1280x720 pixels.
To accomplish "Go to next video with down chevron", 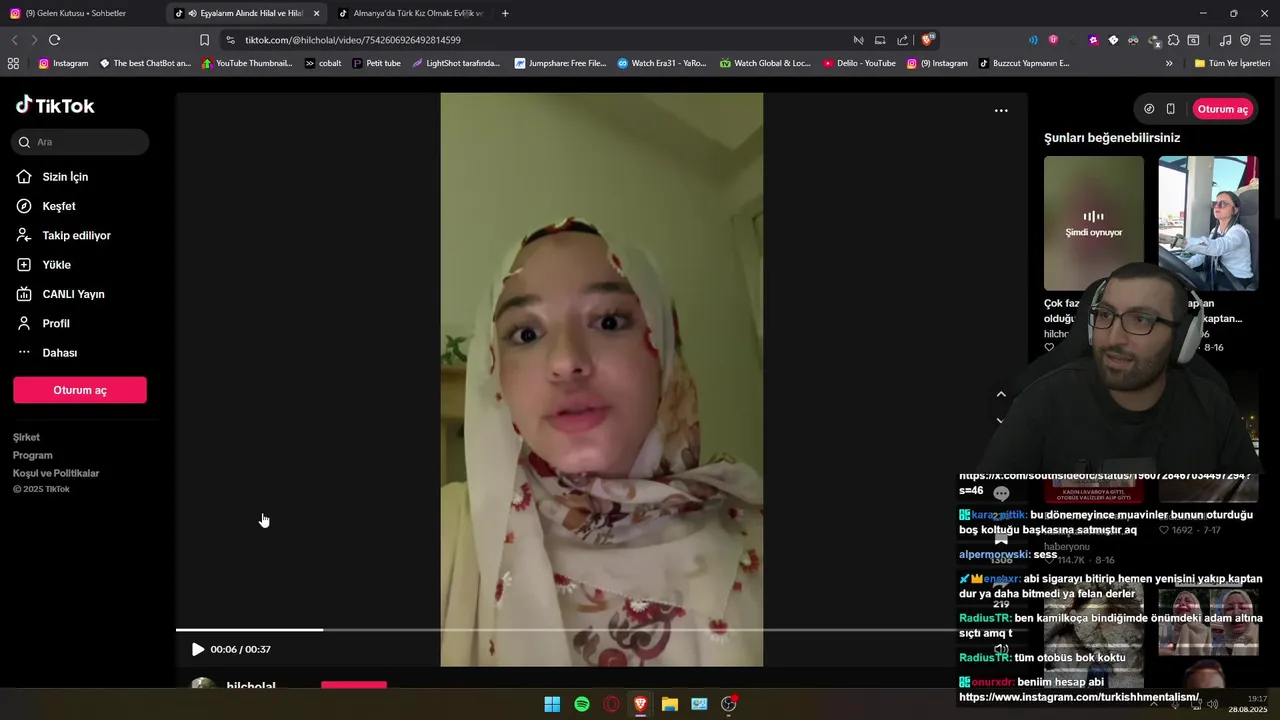I will tap(1001, 421).
